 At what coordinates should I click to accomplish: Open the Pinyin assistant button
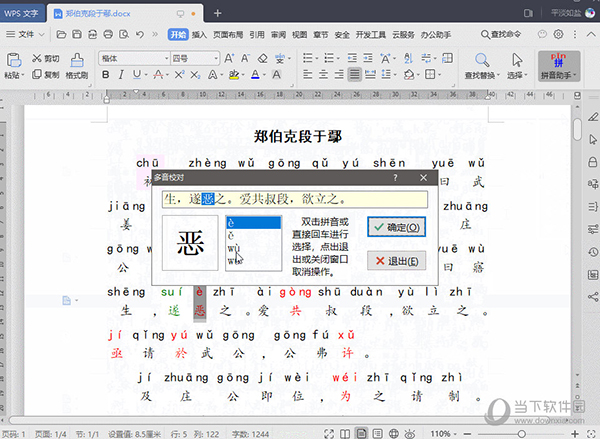(x=559, y=66)
